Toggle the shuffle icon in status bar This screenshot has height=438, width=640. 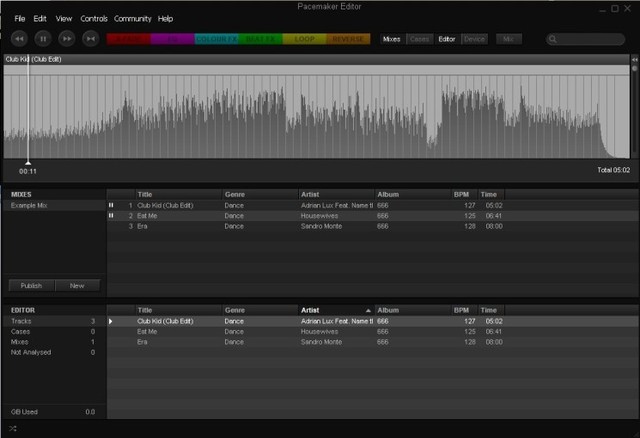(x=13, y=429)
